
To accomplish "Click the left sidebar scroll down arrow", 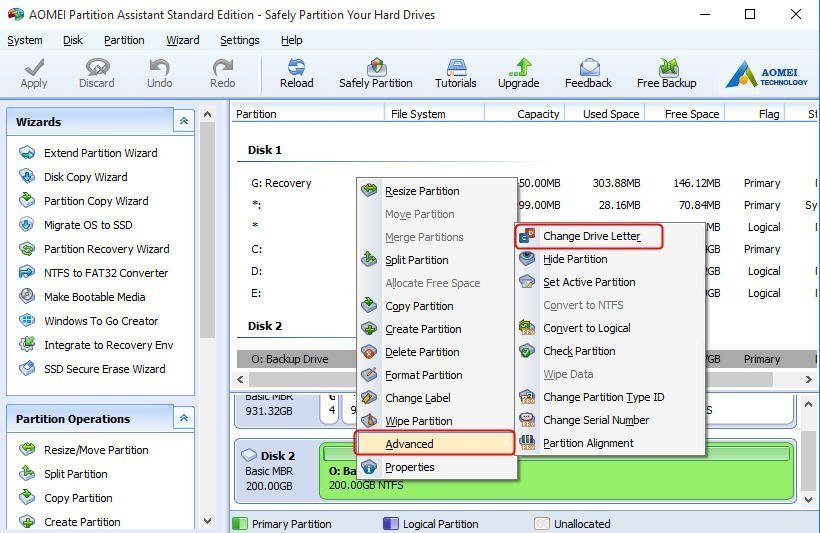I will (x=208, y=521).
